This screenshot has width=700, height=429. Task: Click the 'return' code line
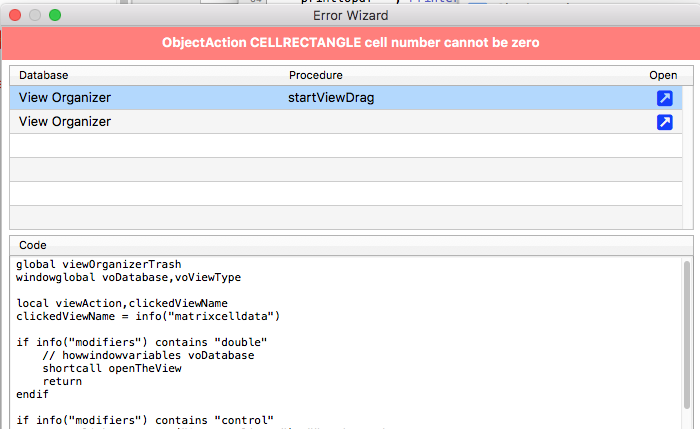[62, 381]
